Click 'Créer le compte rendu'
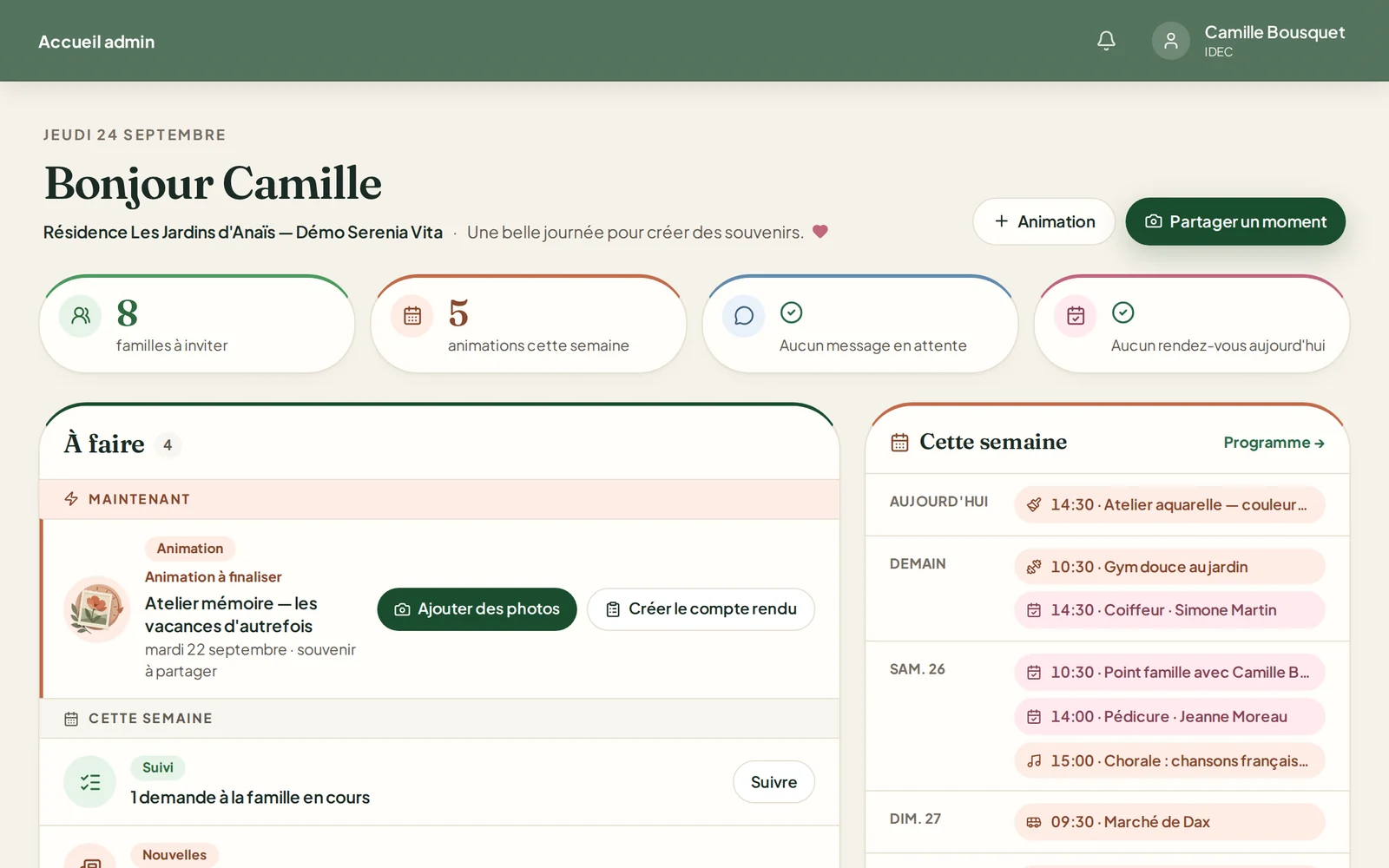This screenshot has height=868, width=1389. pos(701,609)
